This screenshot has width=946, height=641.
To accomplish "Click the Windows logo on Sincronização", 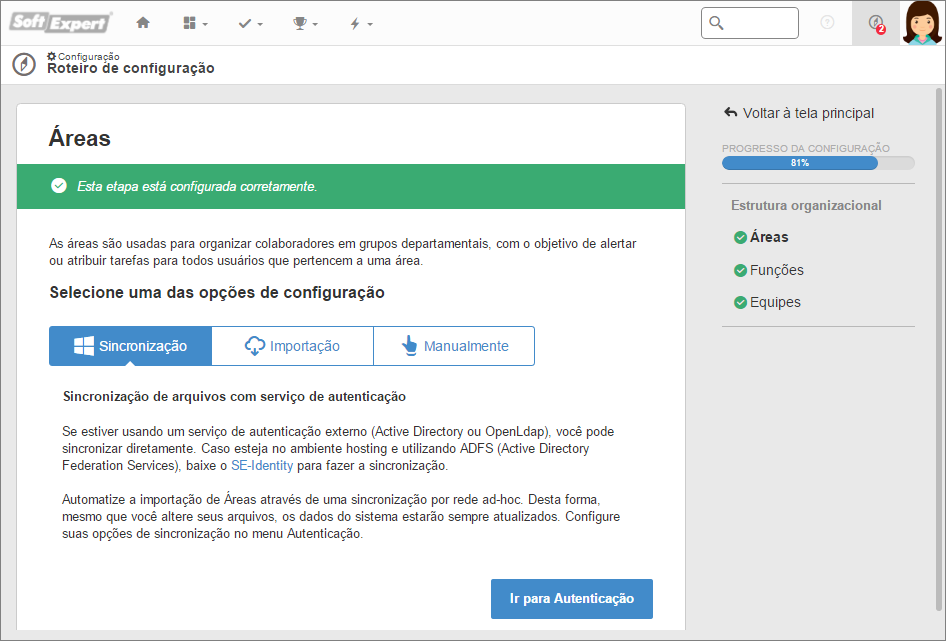I will (x=84, y=346).
